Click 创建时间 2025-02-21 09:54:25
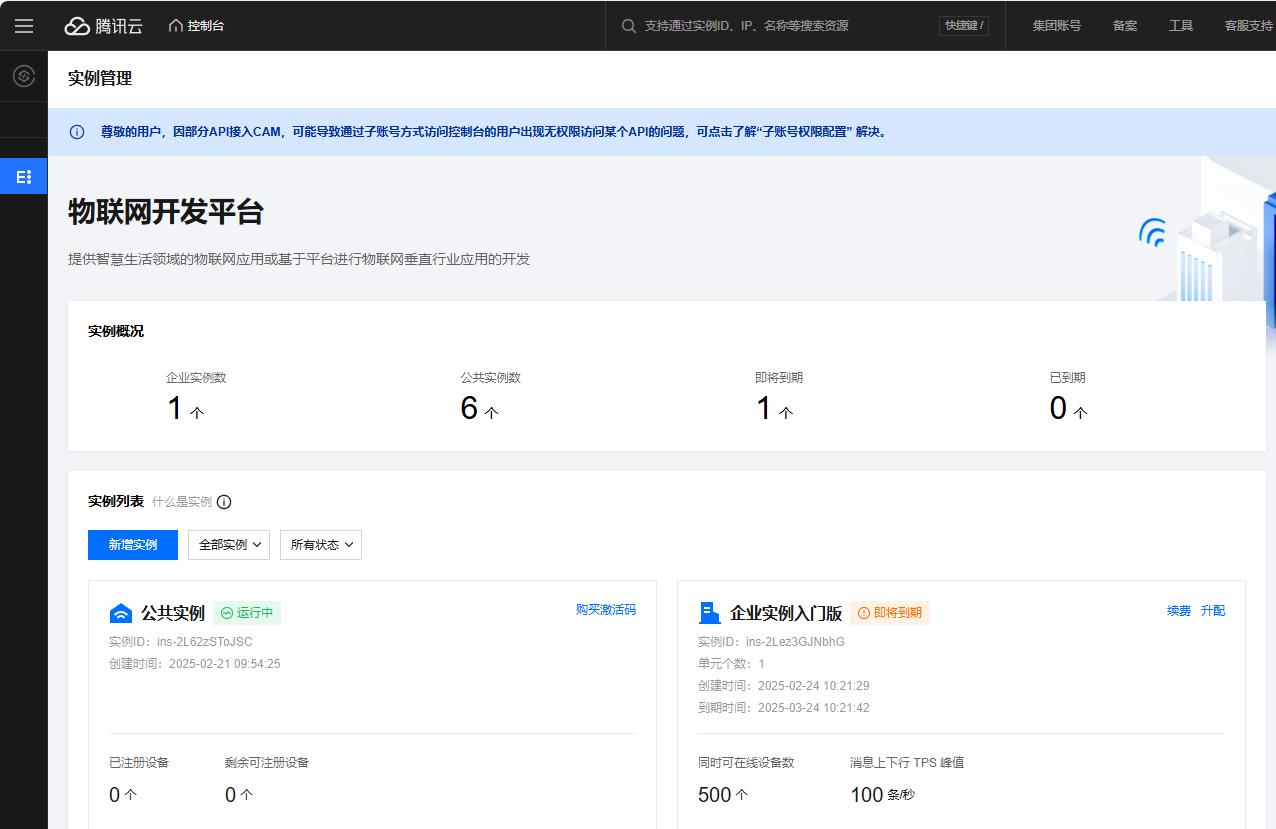The image size is (1276, 829). click(x=195, y=664)
